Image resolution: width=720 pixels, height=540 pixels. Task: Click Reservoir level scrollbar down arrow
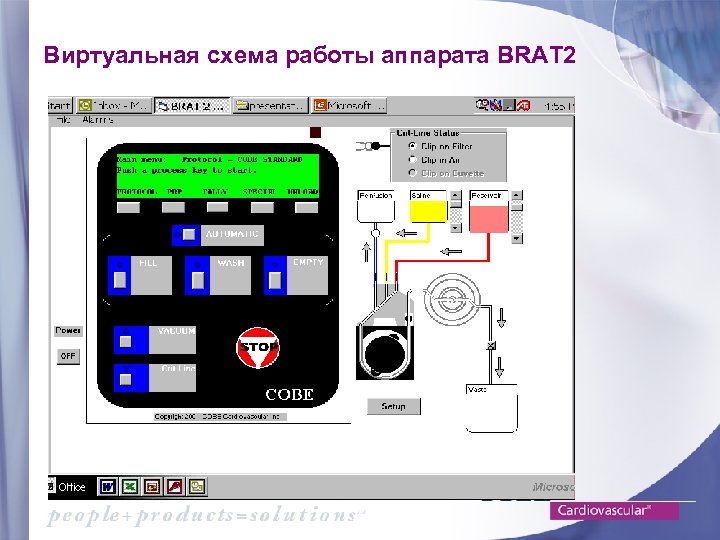[x=517, y=238]
